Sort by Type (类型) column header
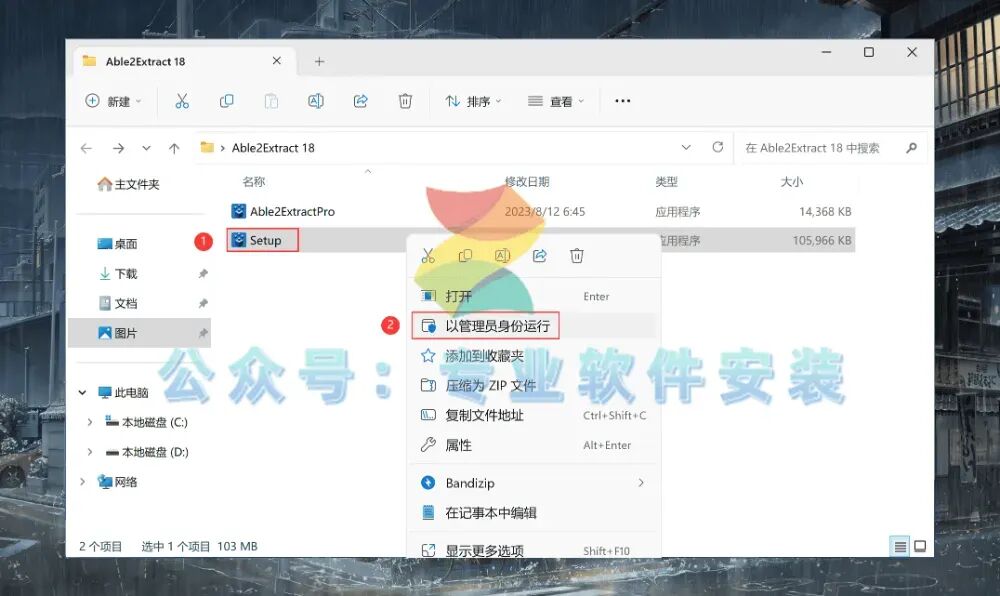This screenshot has width=1000, height=596. click(x=666, y=182)
